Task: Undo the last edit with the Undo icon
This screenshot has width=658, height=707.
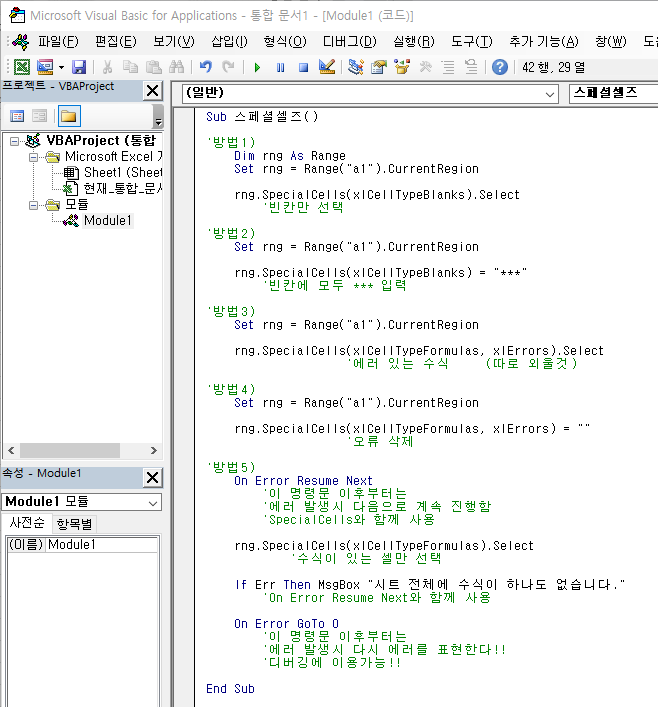Action: pyautogui.click(x=206, y=67)
